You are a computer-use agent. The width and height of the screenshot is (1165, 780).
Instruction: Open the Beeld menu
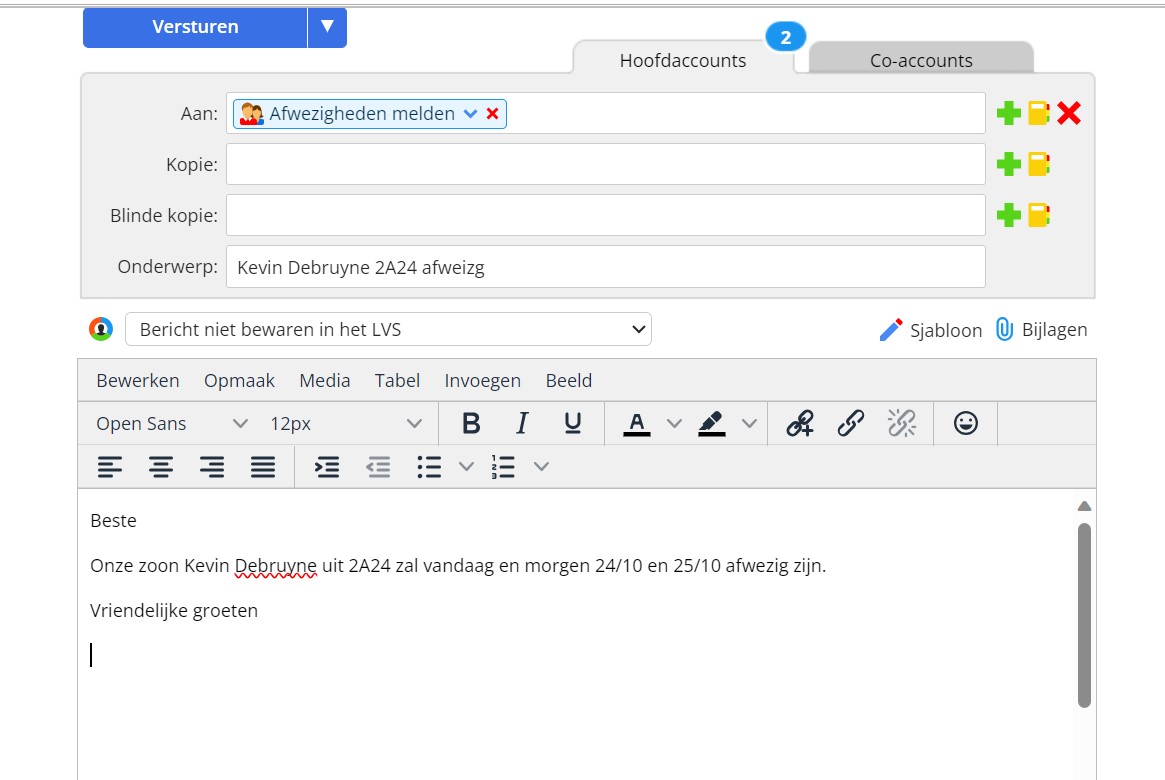pos(568,380)
